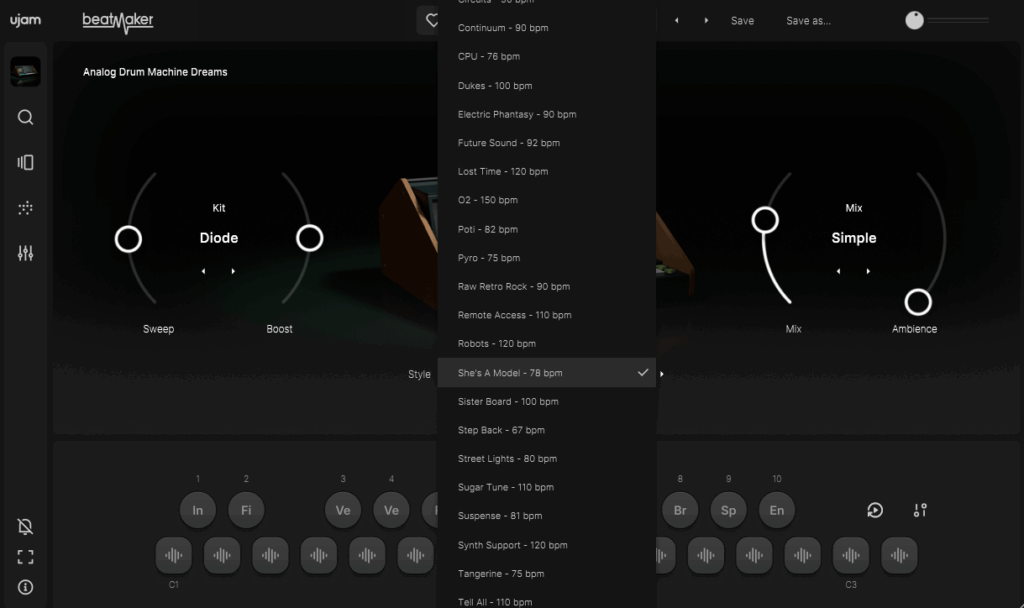The width and height of the screenshot is (1024, 608).
Task: Select the next Kit with right arrow
Action: tap(234, 271)
